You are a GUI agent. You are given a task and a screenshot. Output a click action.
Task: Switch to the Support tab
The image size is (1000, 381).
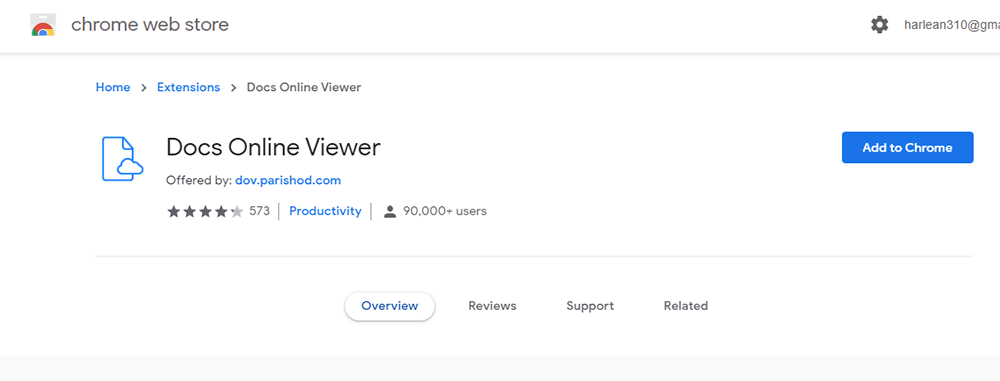point(590,306)
